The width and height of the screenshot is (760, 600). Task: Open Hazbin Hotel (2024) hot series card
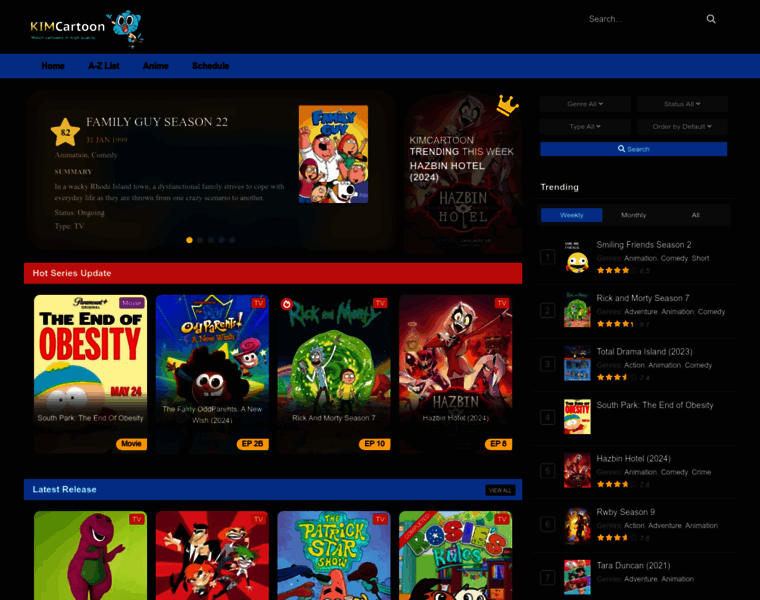456,374
